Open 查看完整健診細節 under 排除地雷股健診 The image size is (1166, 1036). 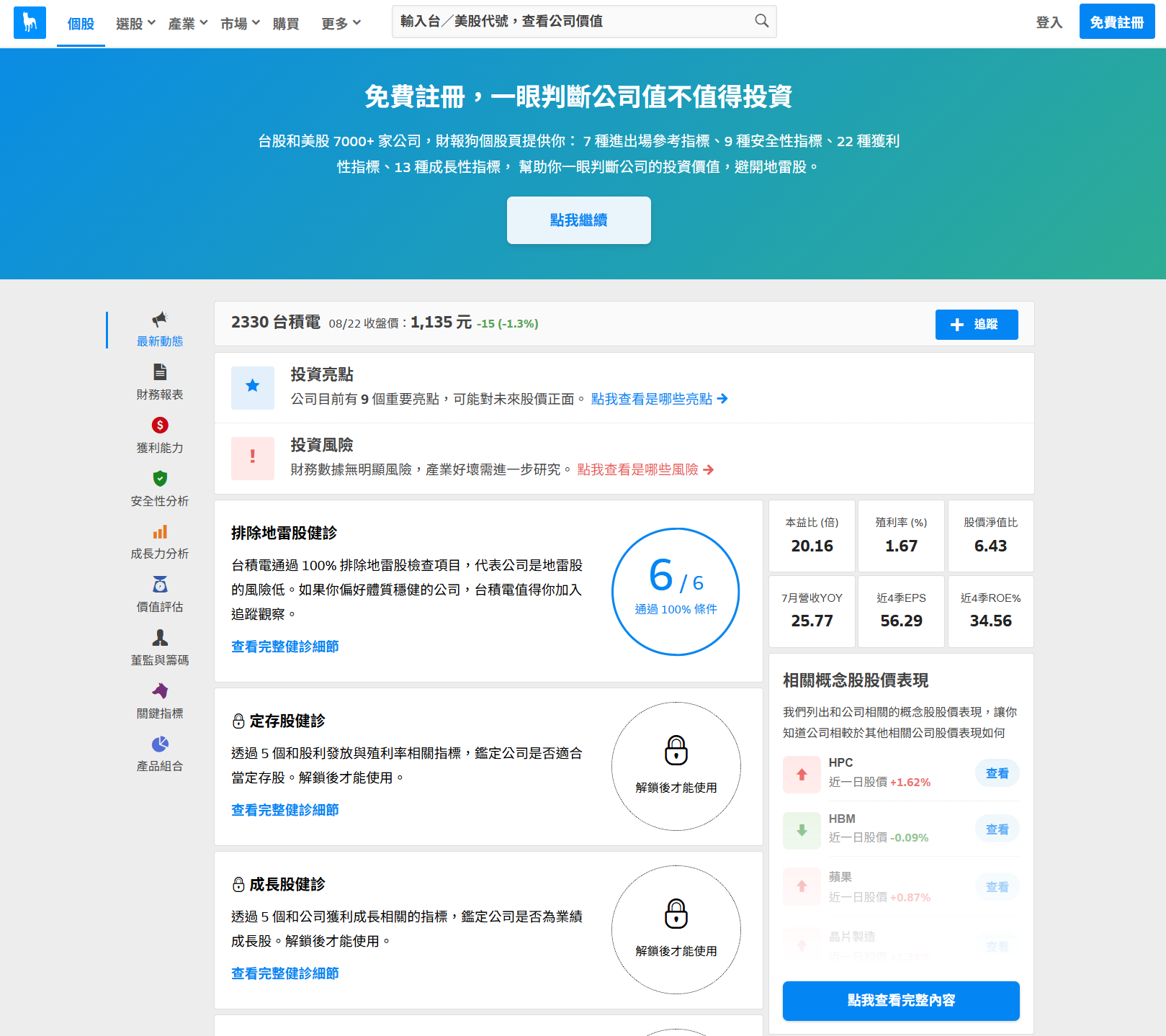click(285, 647)
